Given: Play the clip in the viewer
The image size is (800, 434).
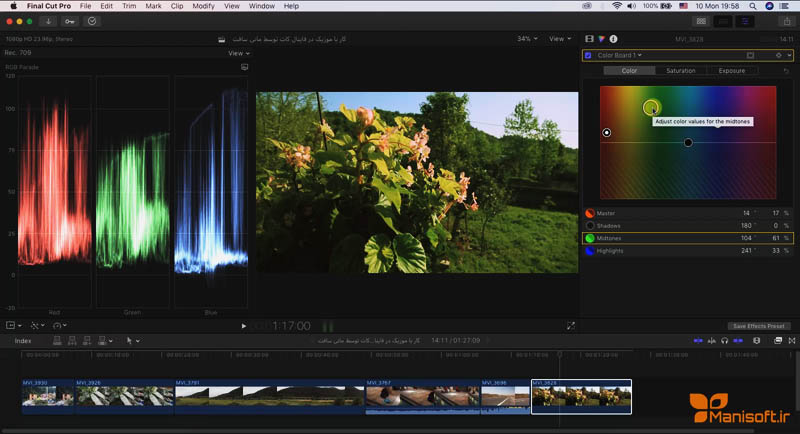Looking at the screenshot, I should click(243, 326).
